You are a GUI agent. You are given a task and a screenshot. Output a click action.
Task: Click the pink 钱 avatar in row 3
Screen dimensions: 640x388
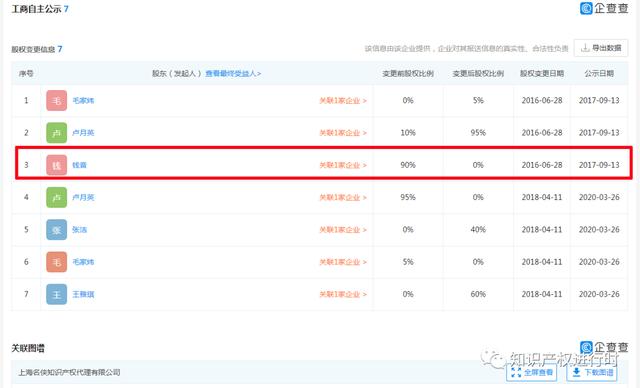56,165
